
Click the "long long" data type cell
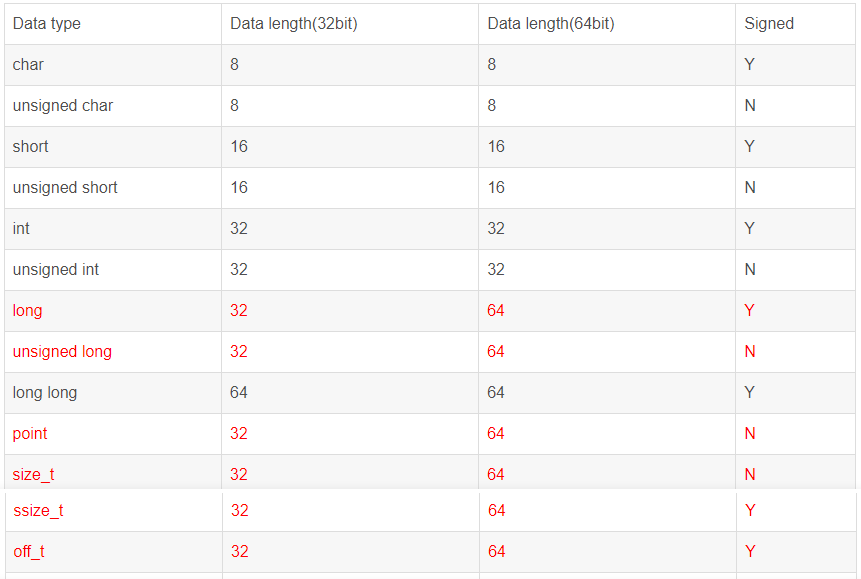point(45,393)
